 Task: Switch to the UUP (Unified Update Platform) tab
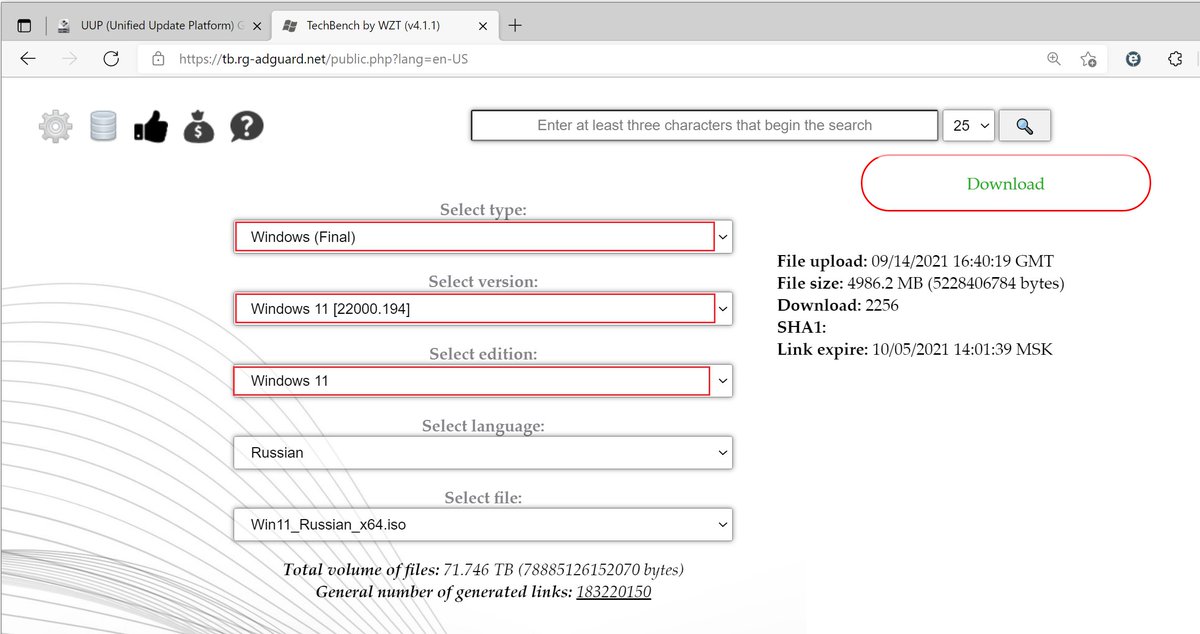(158, 25)
